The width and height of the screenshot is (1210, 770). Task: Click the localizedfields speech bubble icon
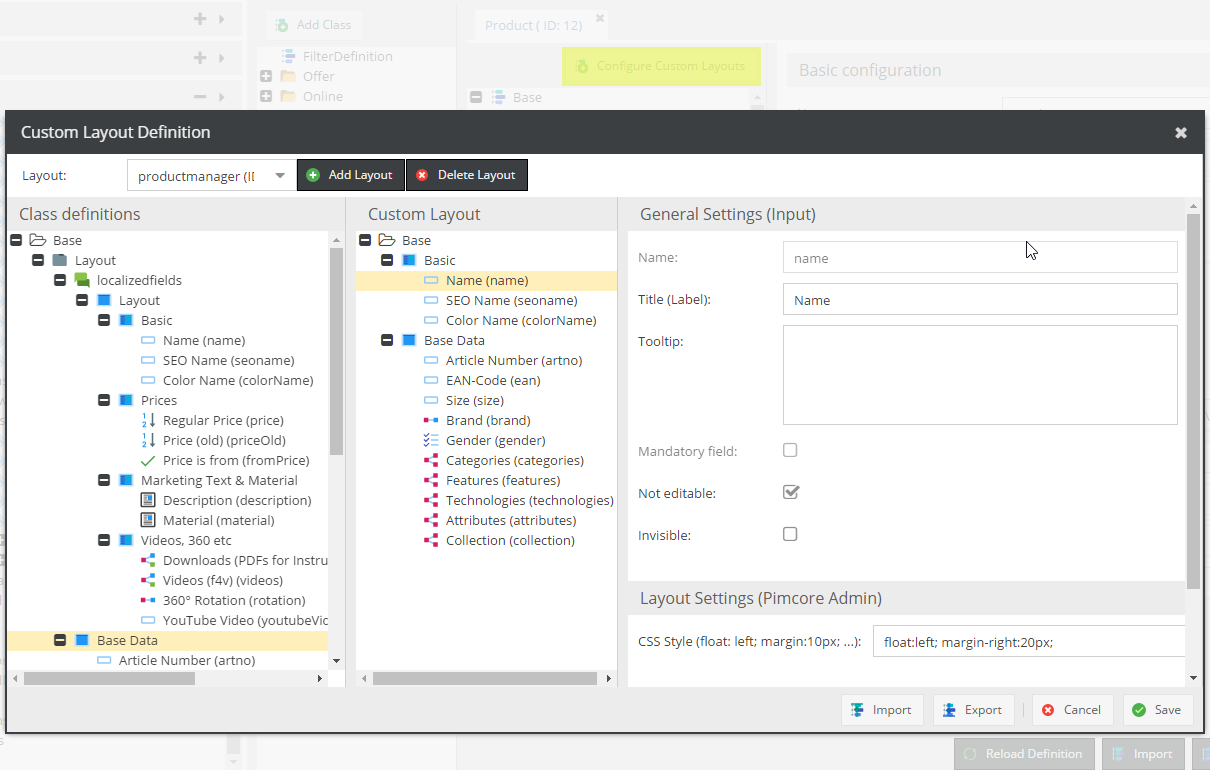pyautogui.click(x=82, y=281)
